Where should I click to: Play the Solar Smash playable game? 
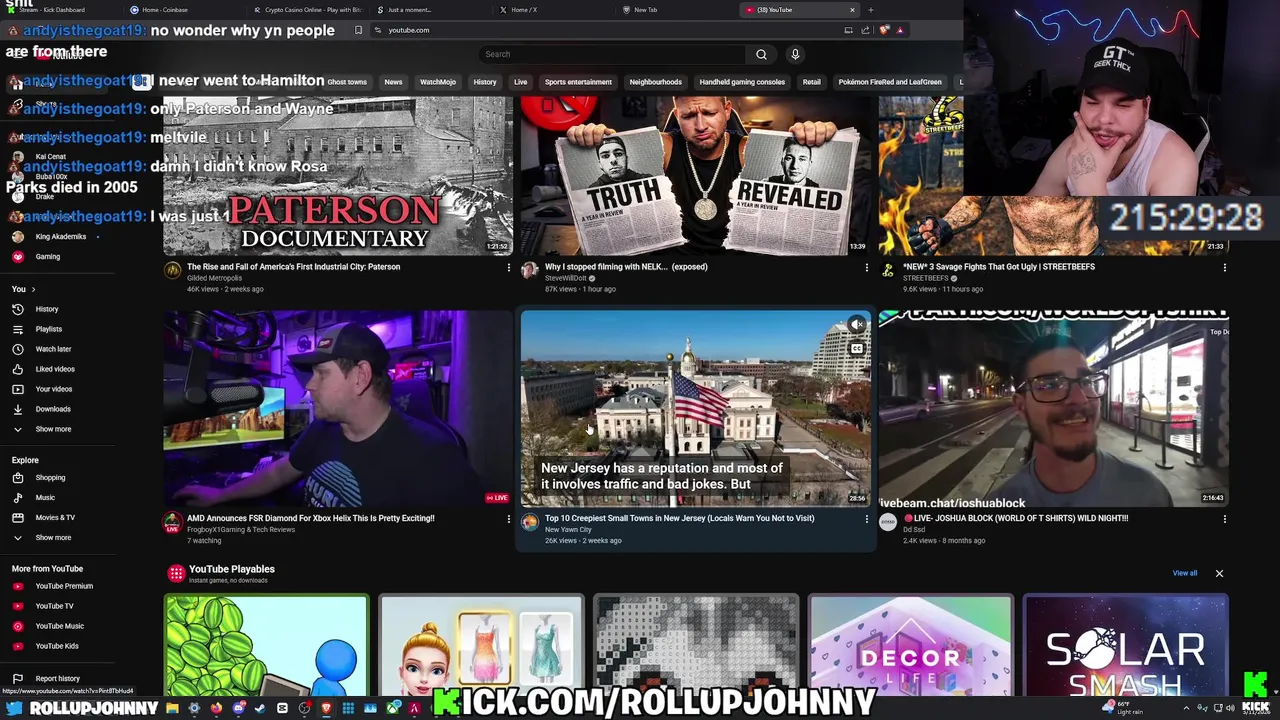[1125, 645]
